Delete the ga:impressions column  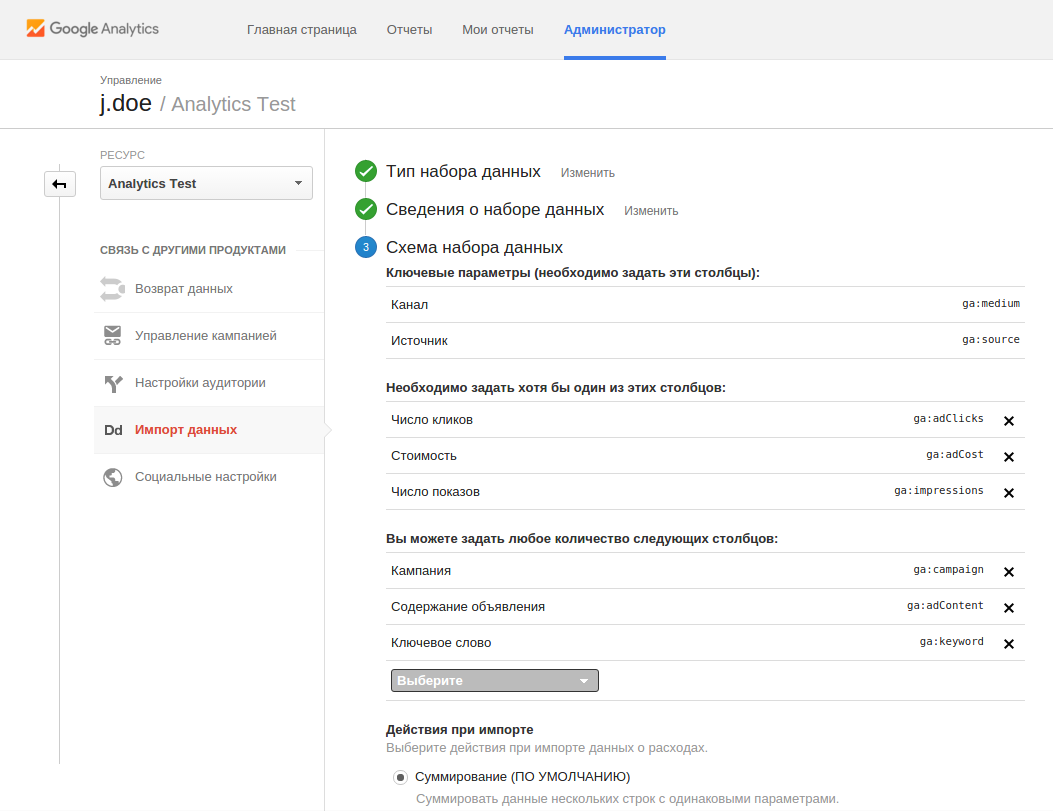tap(1008, 493)
